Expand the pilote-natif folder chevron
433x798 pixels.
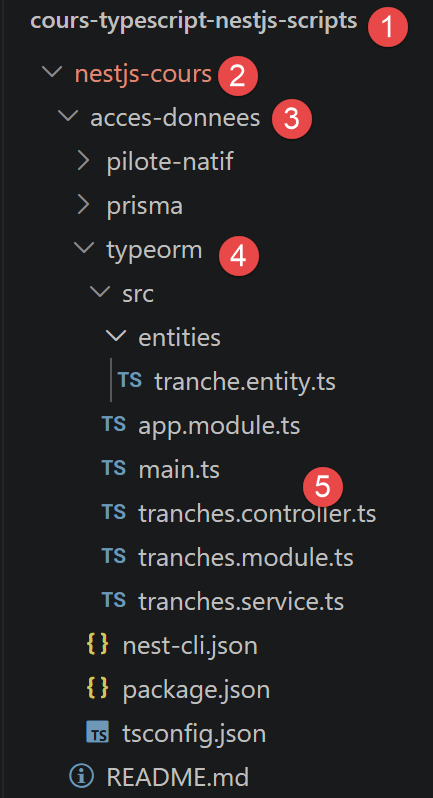(83, 161)
